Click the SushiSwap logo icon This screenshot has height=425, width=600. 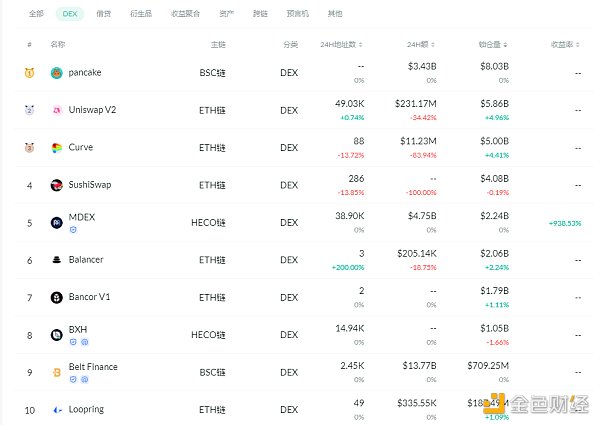click(57, 185)
